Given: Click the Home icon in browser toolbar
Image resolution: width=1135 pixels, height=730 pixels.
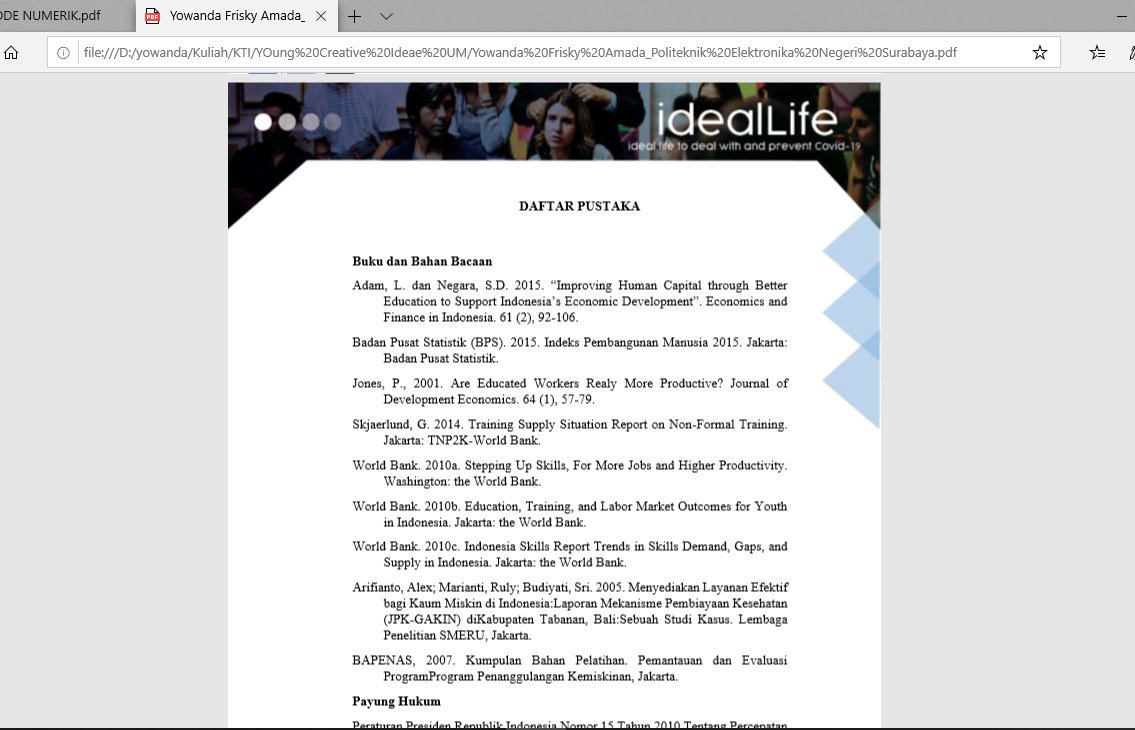Looking at the screenshot, I should (11, 53).
